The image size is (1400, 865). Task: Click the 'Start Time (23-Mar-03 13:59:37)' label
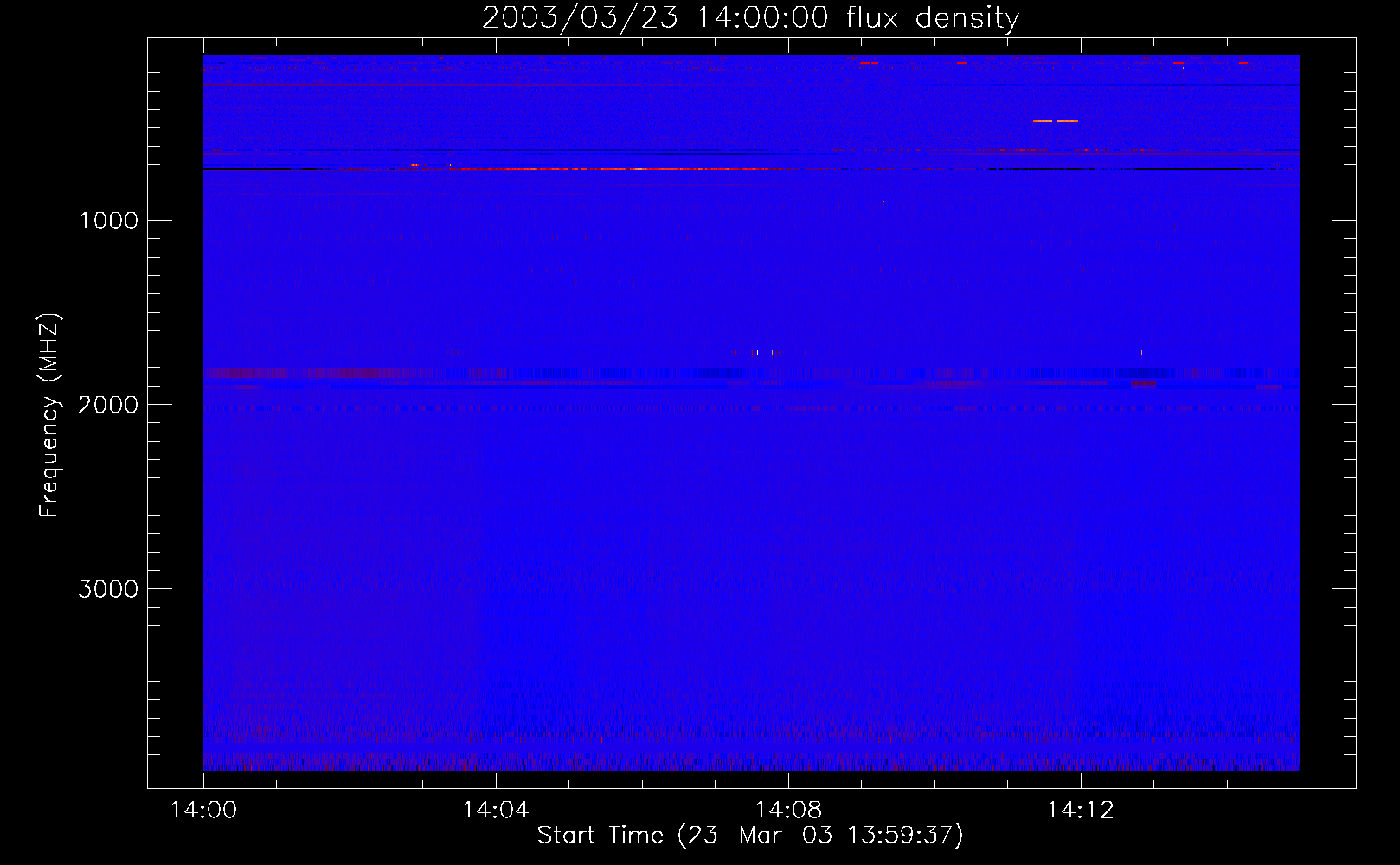click(x=750, y=836)
